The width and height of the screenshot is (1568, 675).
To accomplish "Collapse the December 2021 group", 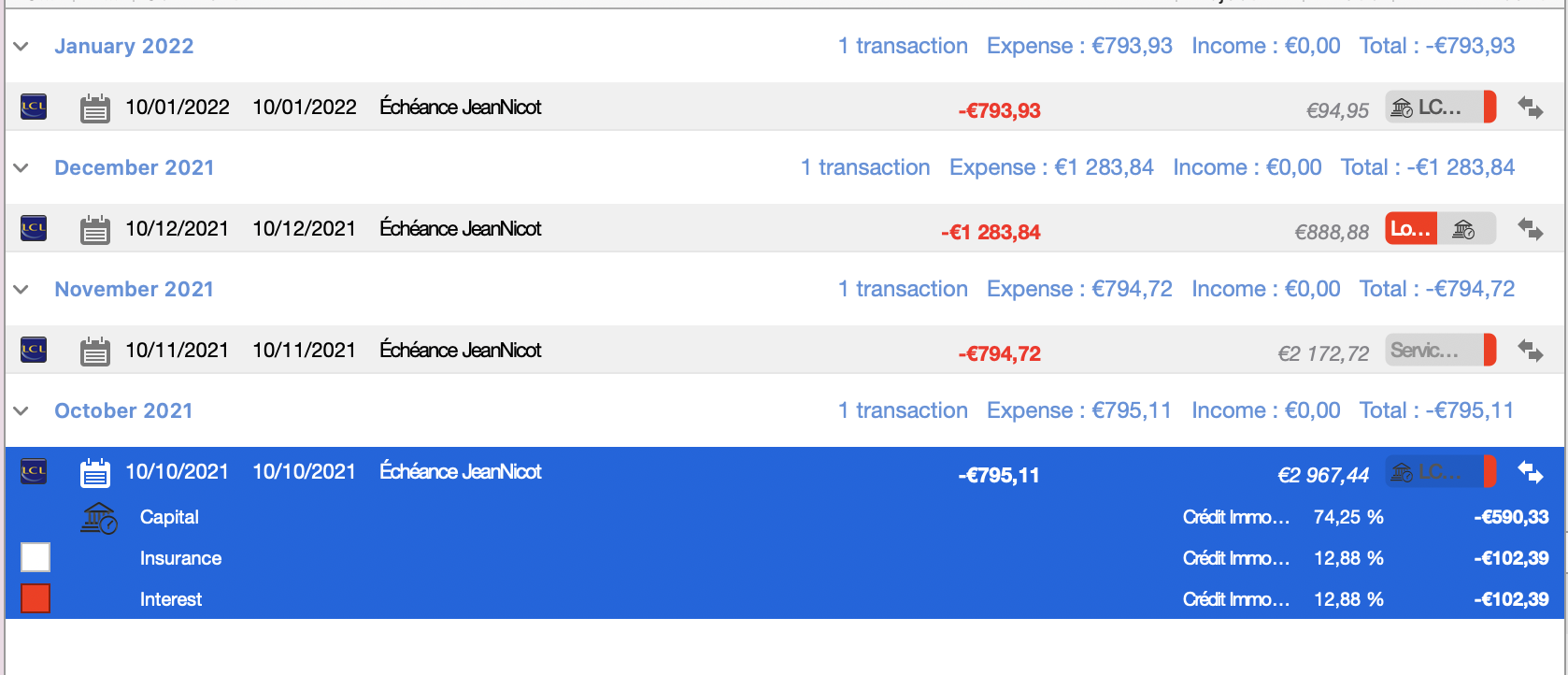I will coord(21,167).
